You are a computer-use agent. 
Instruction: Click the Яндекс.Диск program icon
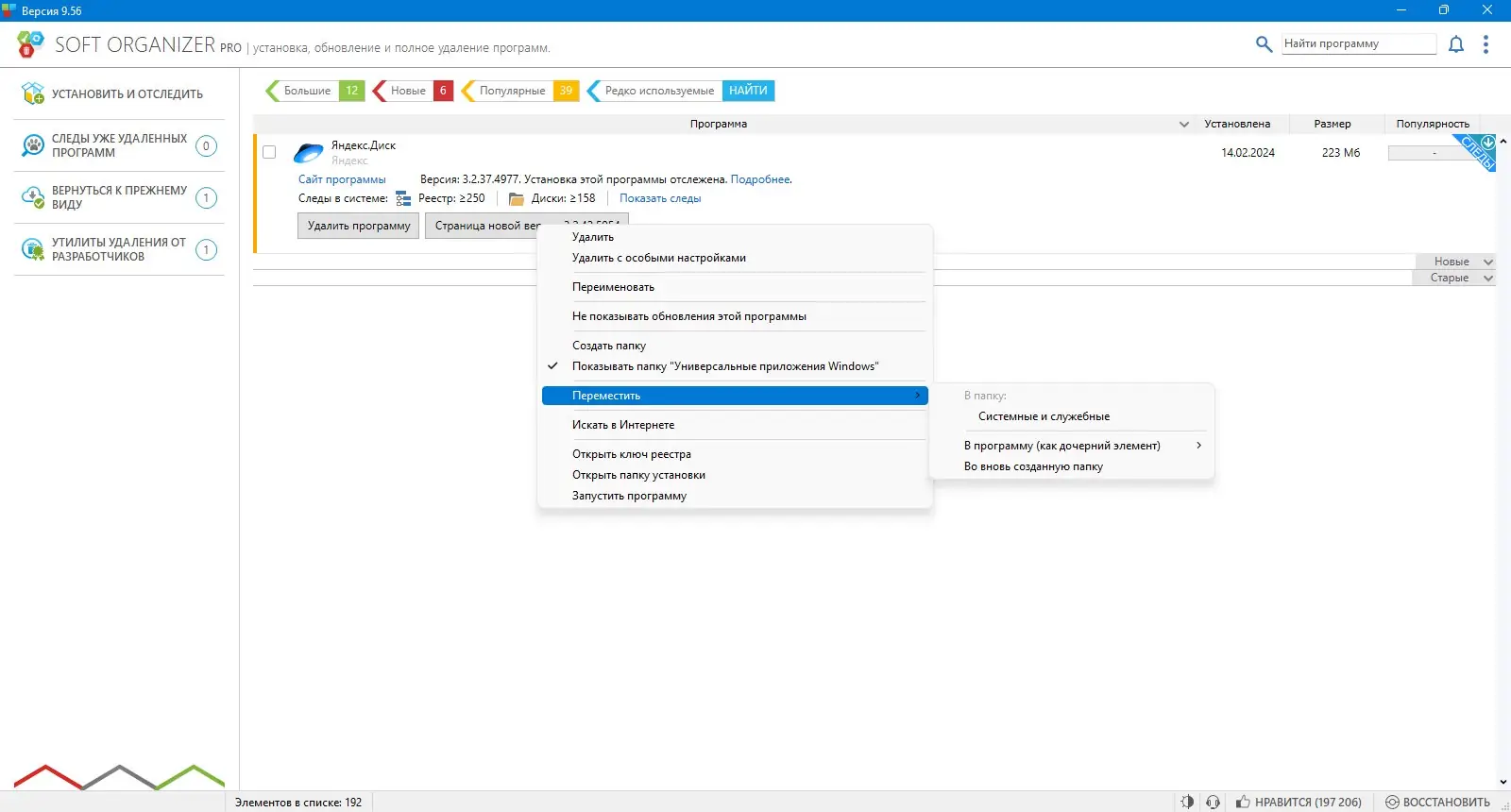click(309, 153)
